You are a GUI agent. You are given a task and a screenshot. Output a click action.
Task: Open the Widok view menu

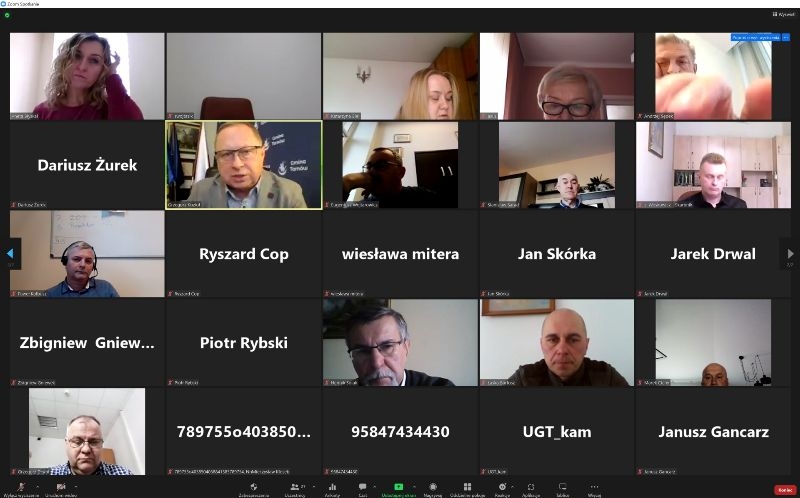click(x=784, y=14)
